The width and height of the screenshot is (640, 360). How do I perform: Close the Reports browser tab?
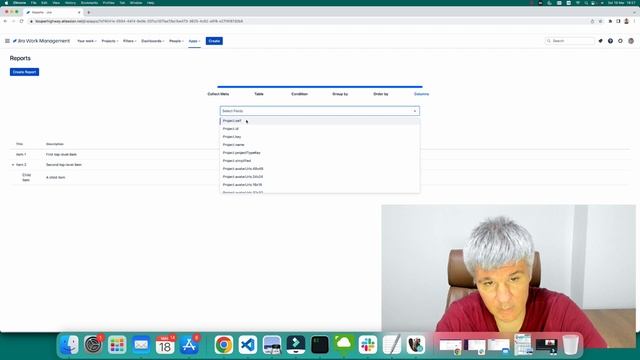click(x=79, y=12)
